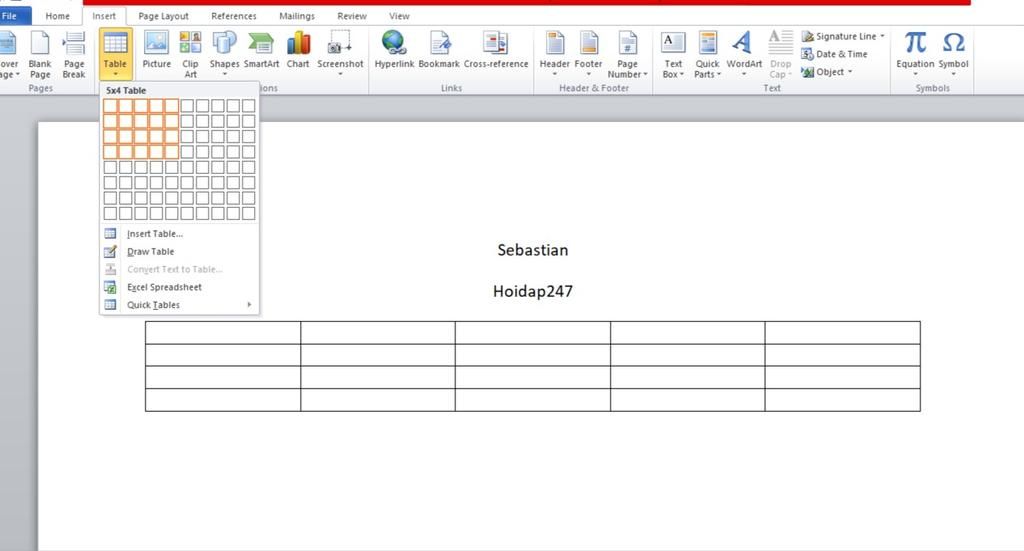Image resolution: width=1024 pixels, height=551 pixels.
Task: Click the Table button in ribbon
Action: [x=115, y=54]
